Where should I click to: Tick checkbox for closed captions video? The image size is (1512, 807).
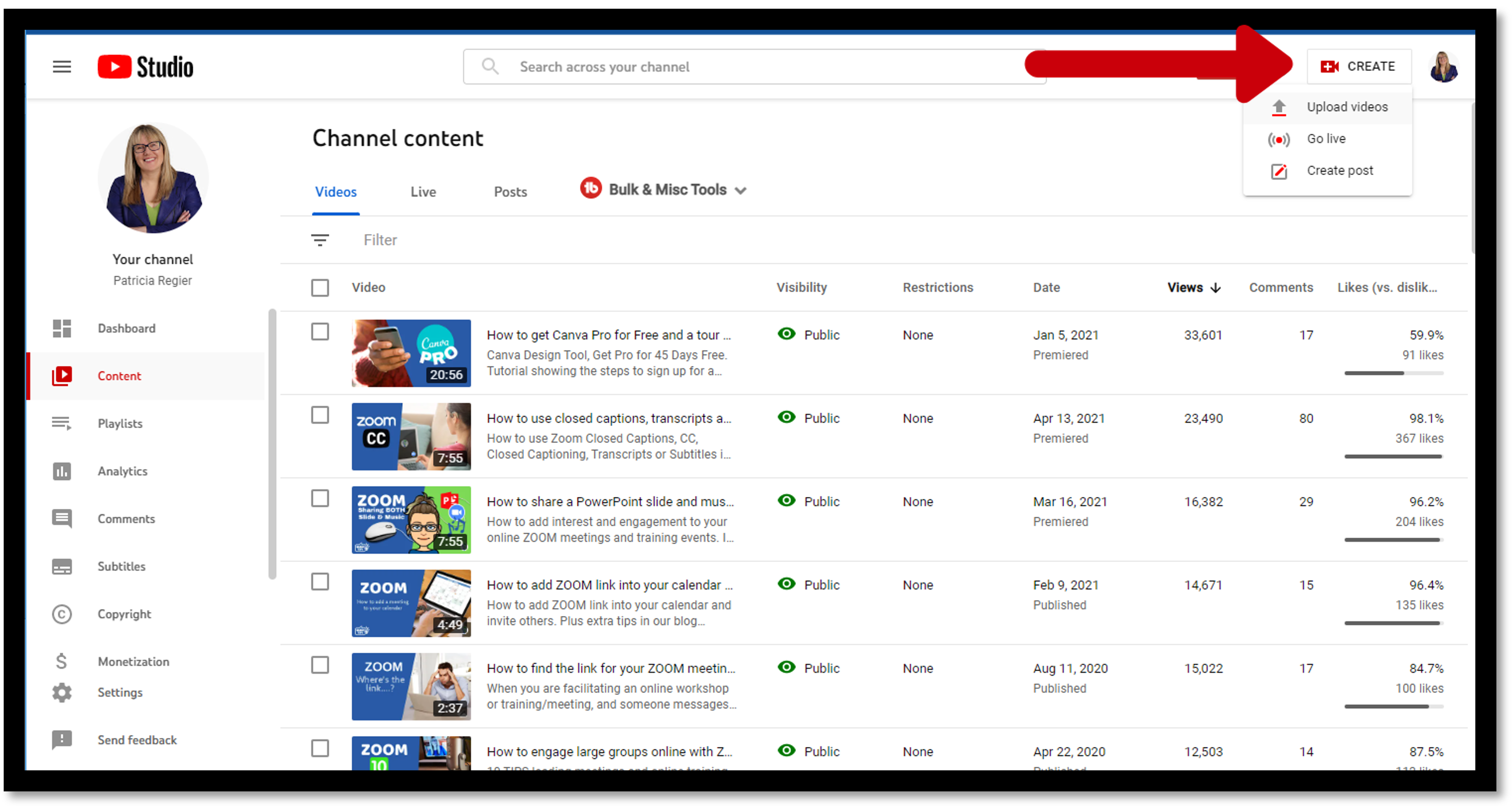pyautogui.click(x=320, y=415)
